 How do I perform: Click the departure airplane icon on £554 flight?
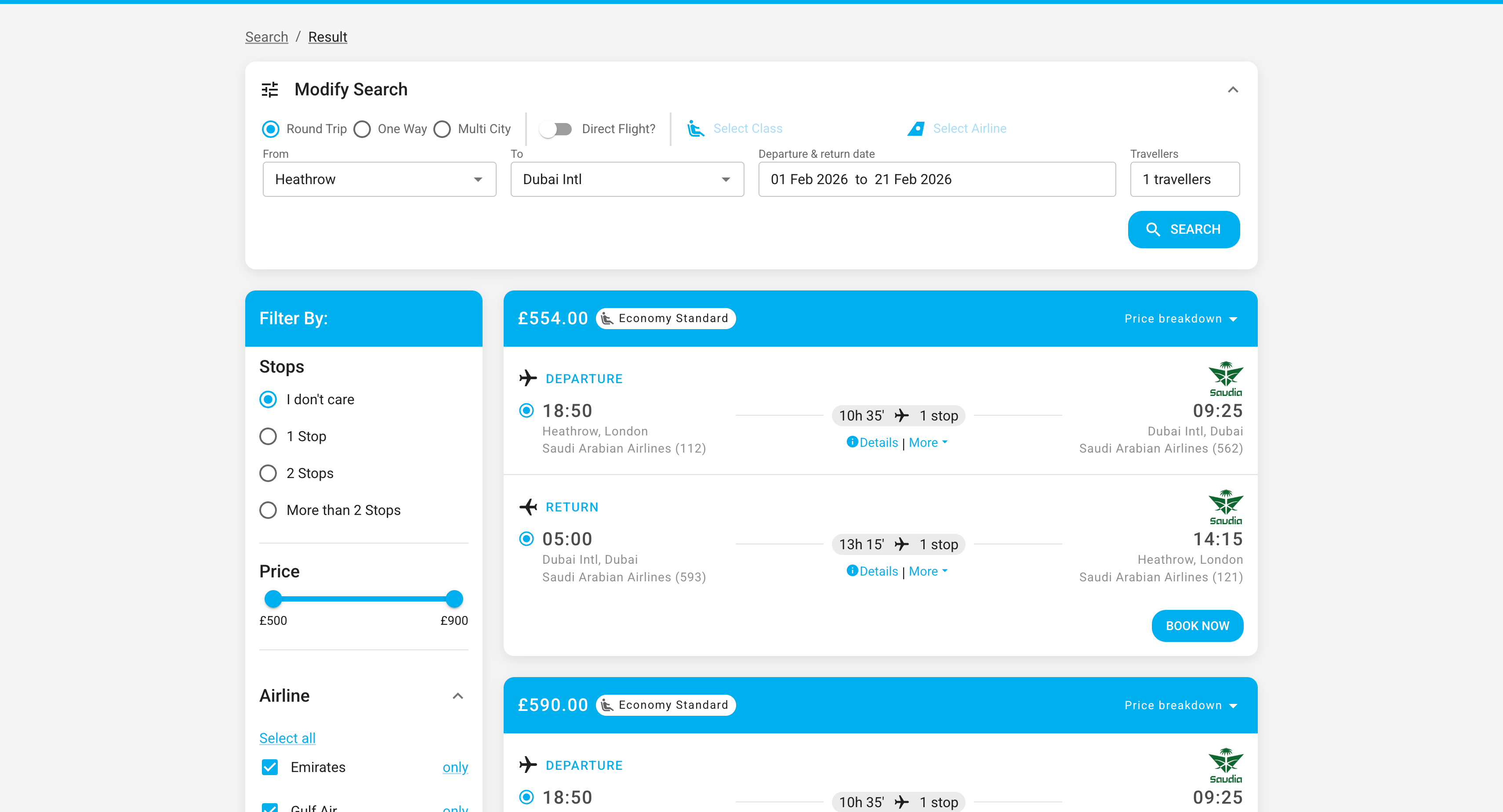[527, 378]
